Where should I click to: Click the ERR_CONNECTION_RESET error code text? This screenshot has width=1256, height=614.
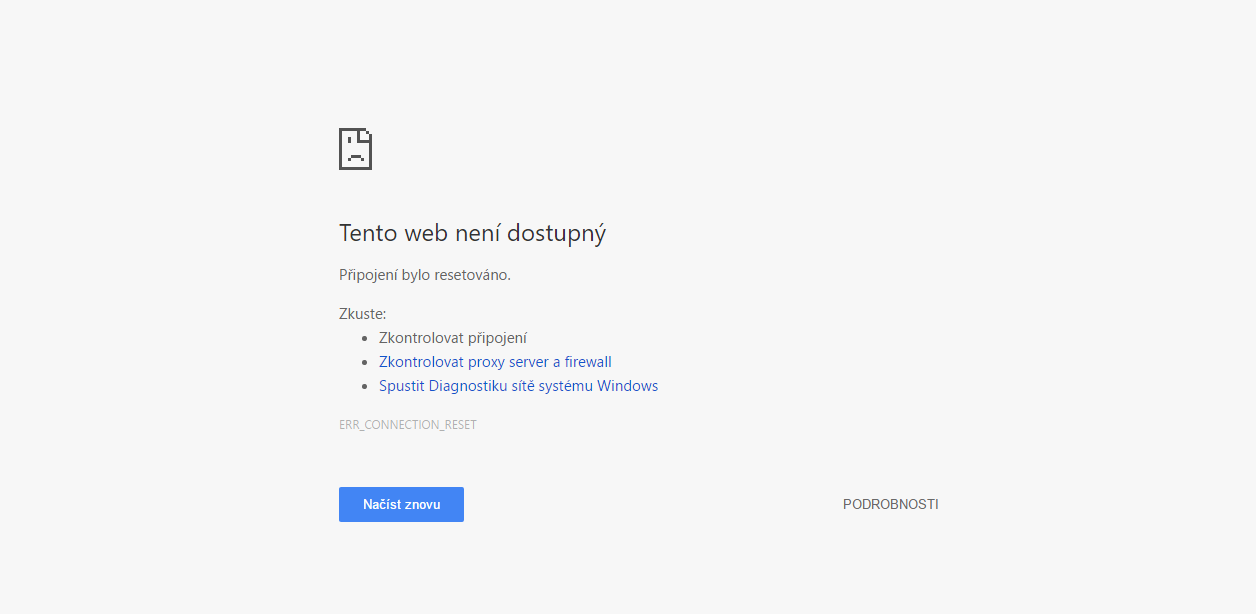tap(408, 425)
